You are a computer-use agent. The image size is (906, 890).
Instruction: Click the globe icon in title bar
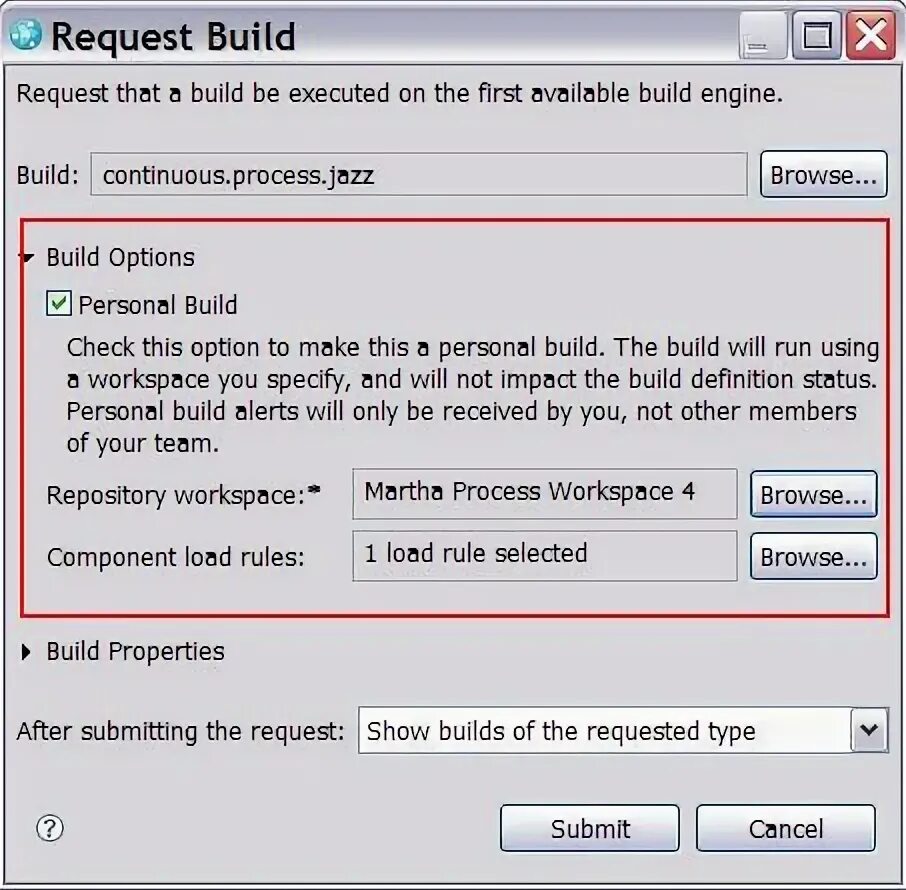[x=25, y=35]
